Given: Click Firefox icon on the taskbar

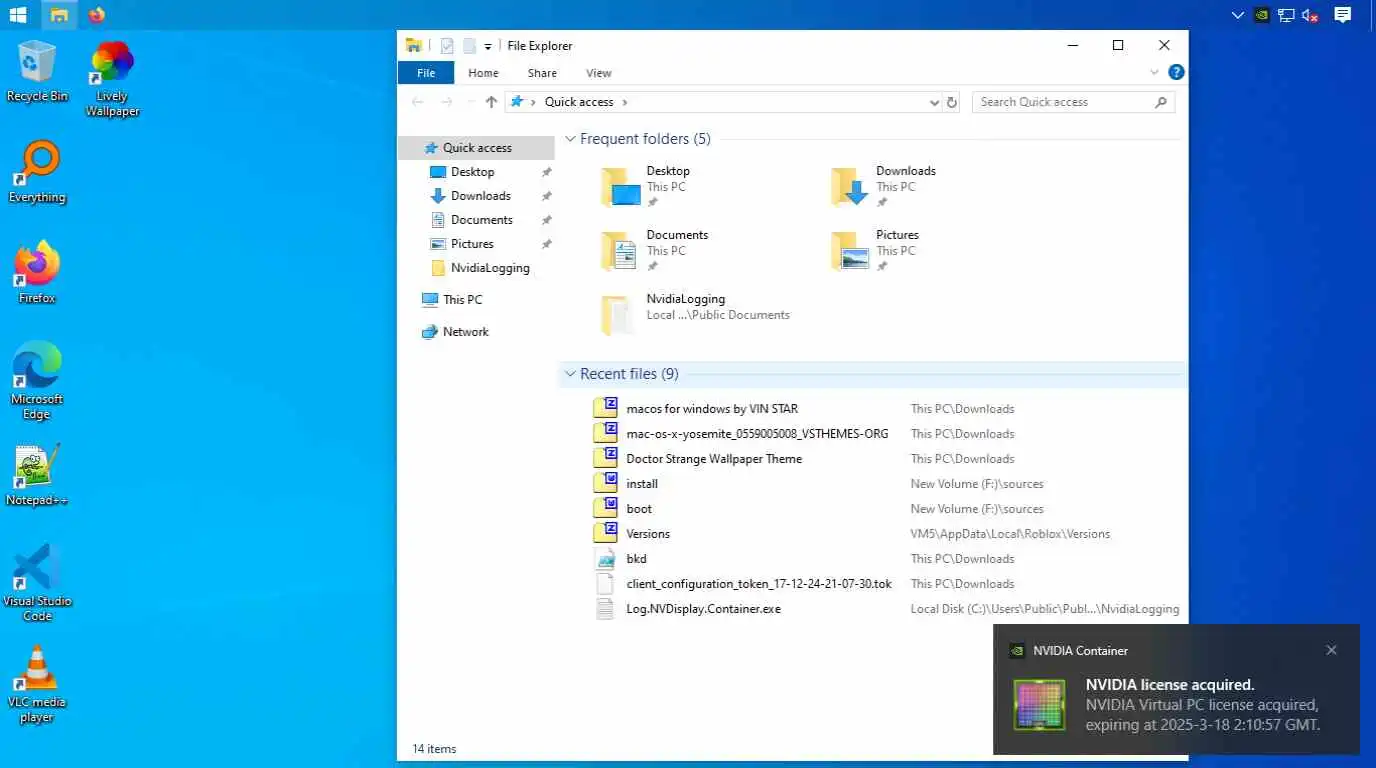Looking at the screenshot, I should click(96, 15).
